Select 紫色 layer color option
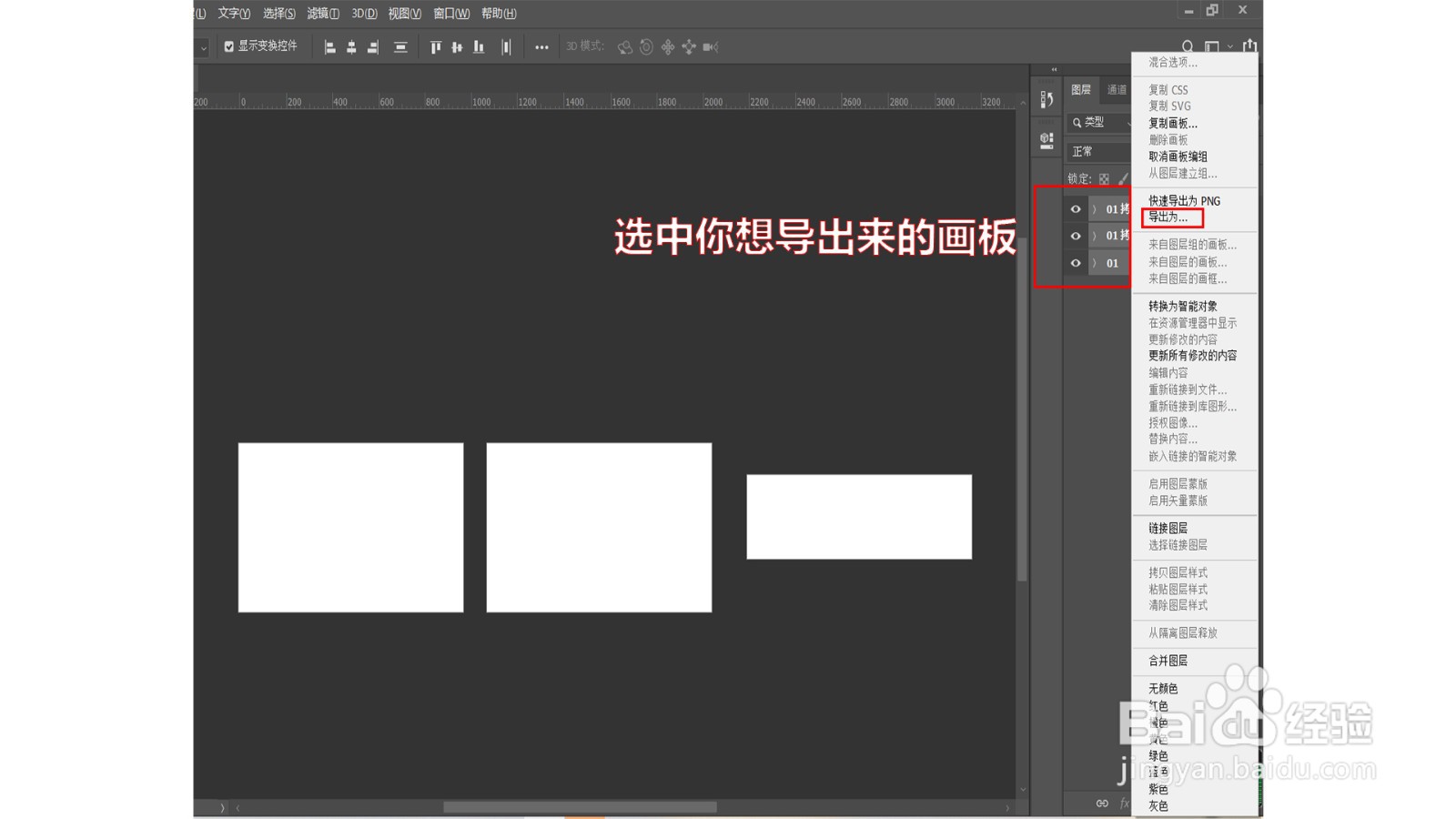Viewport: 1456px width, 819px height. coord(1158,790)
